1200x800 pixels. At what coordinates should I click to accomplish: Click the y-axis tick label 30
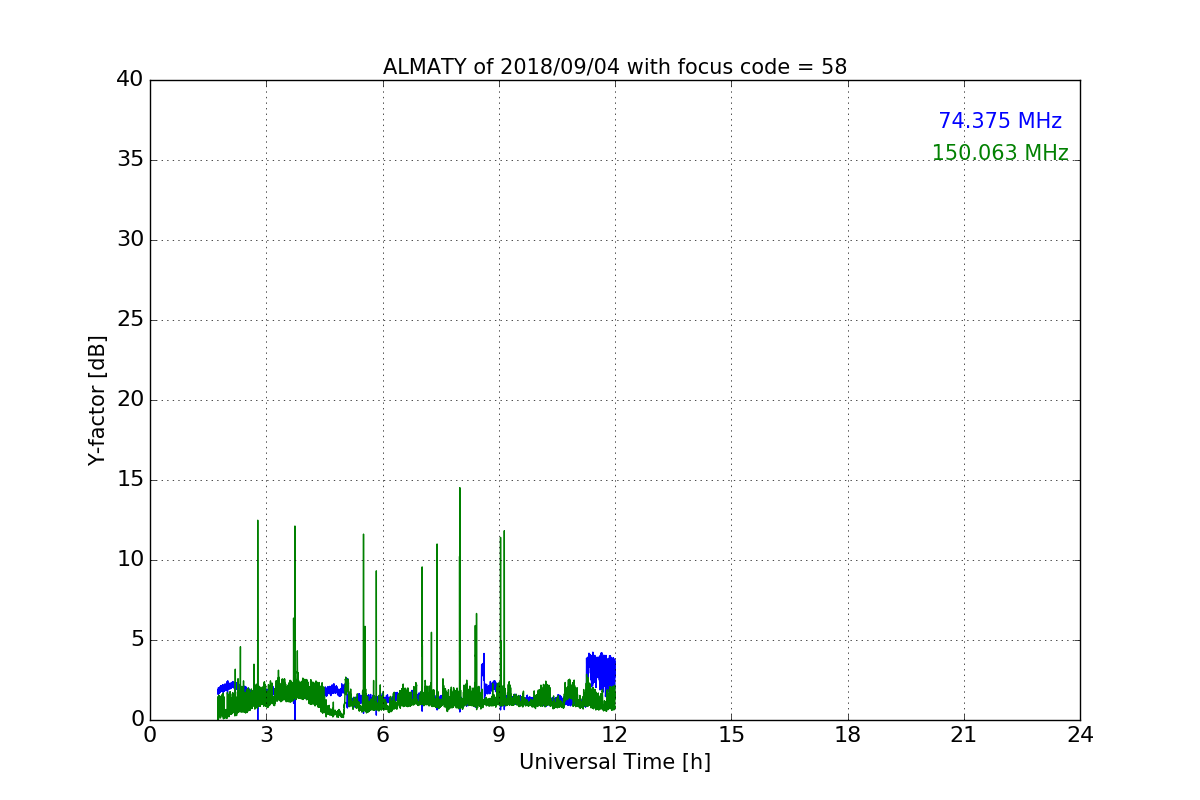pyautogui.click(x=130, y=240)
